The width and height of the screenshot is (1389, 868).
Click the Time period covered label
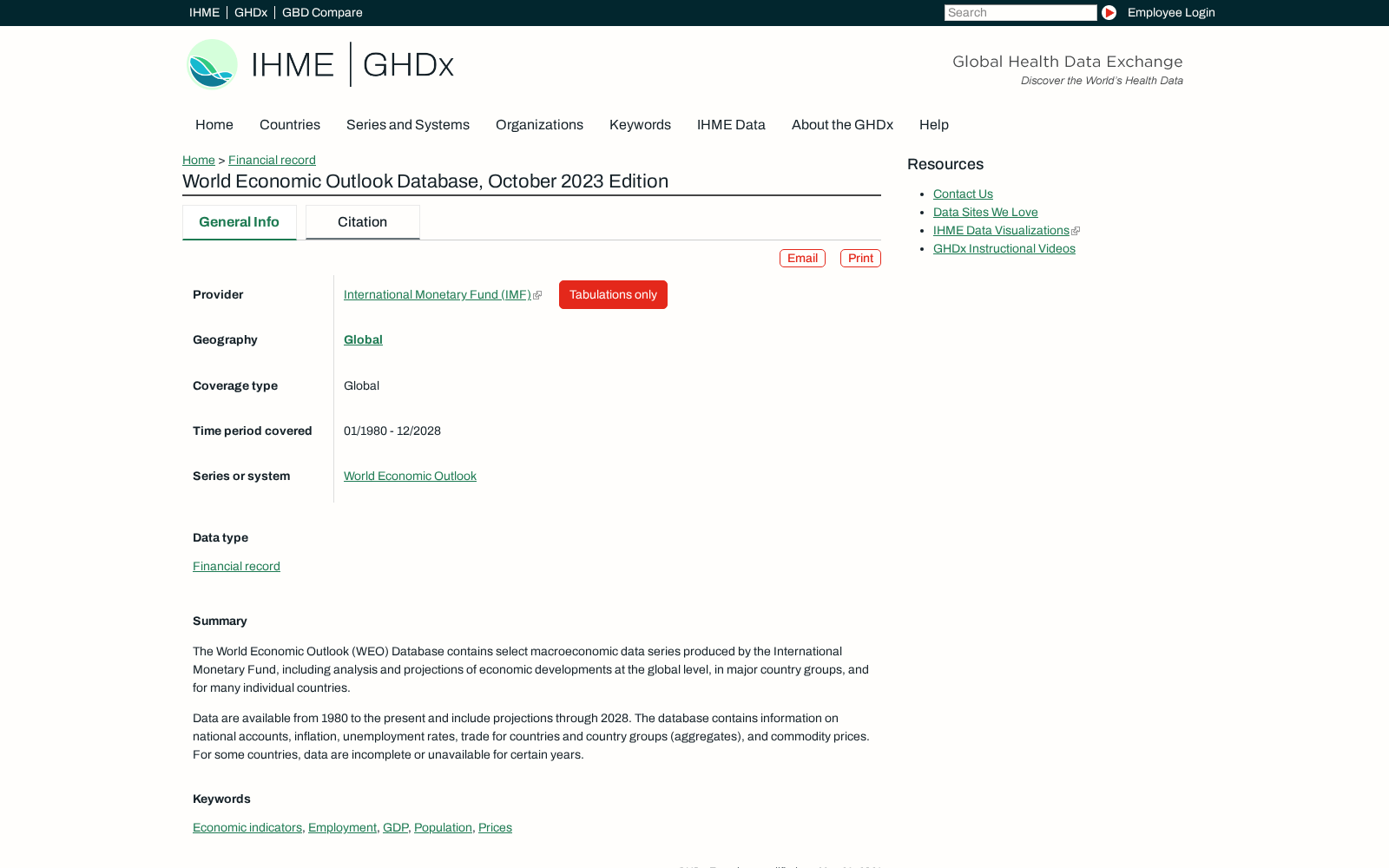(253, 431)
